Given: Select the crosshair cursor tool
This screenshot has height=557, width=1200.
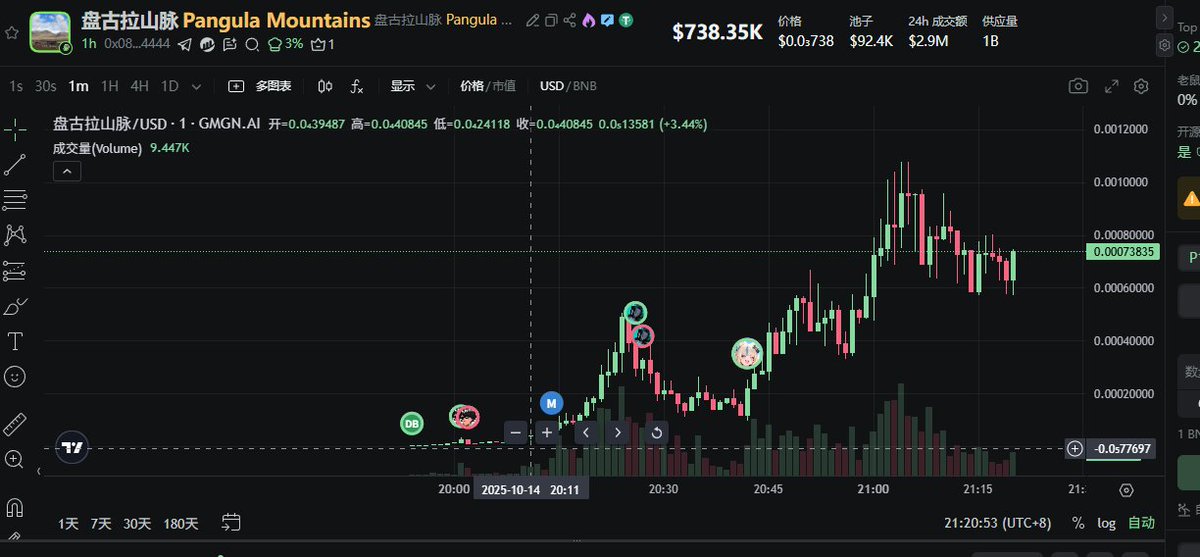Looking at the screenshot, I should click(15, 128).
